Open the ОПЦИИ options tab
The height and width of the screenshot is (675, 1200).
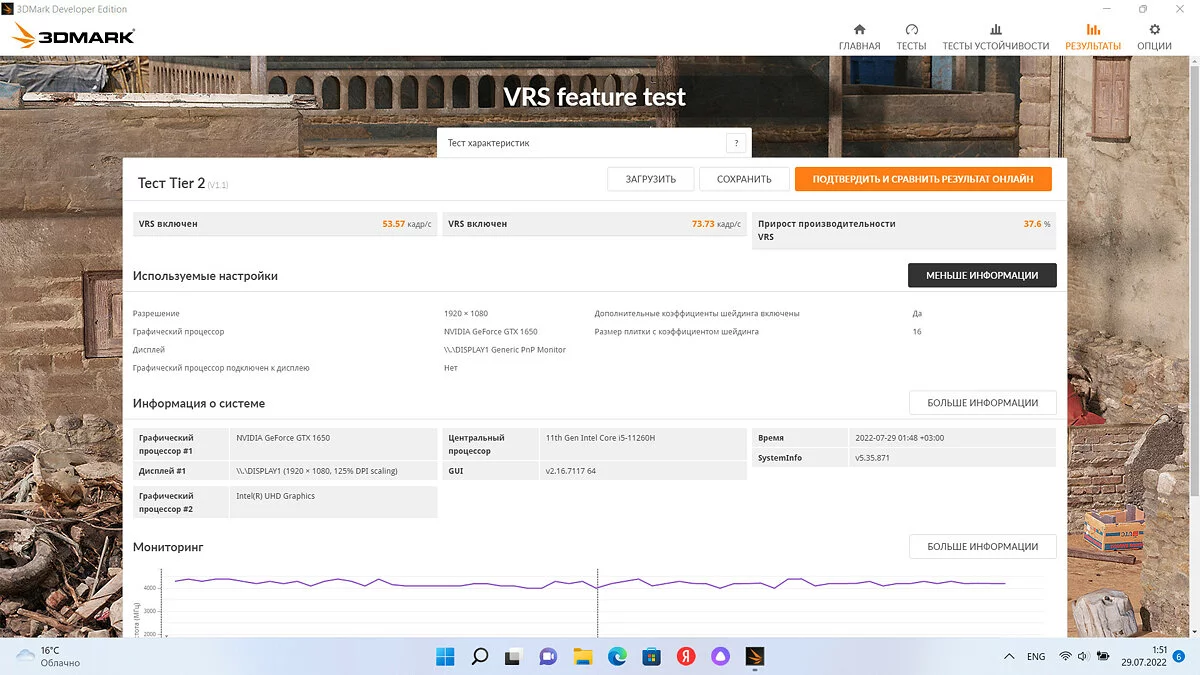pyautogui.click(x=1154, y=37)
